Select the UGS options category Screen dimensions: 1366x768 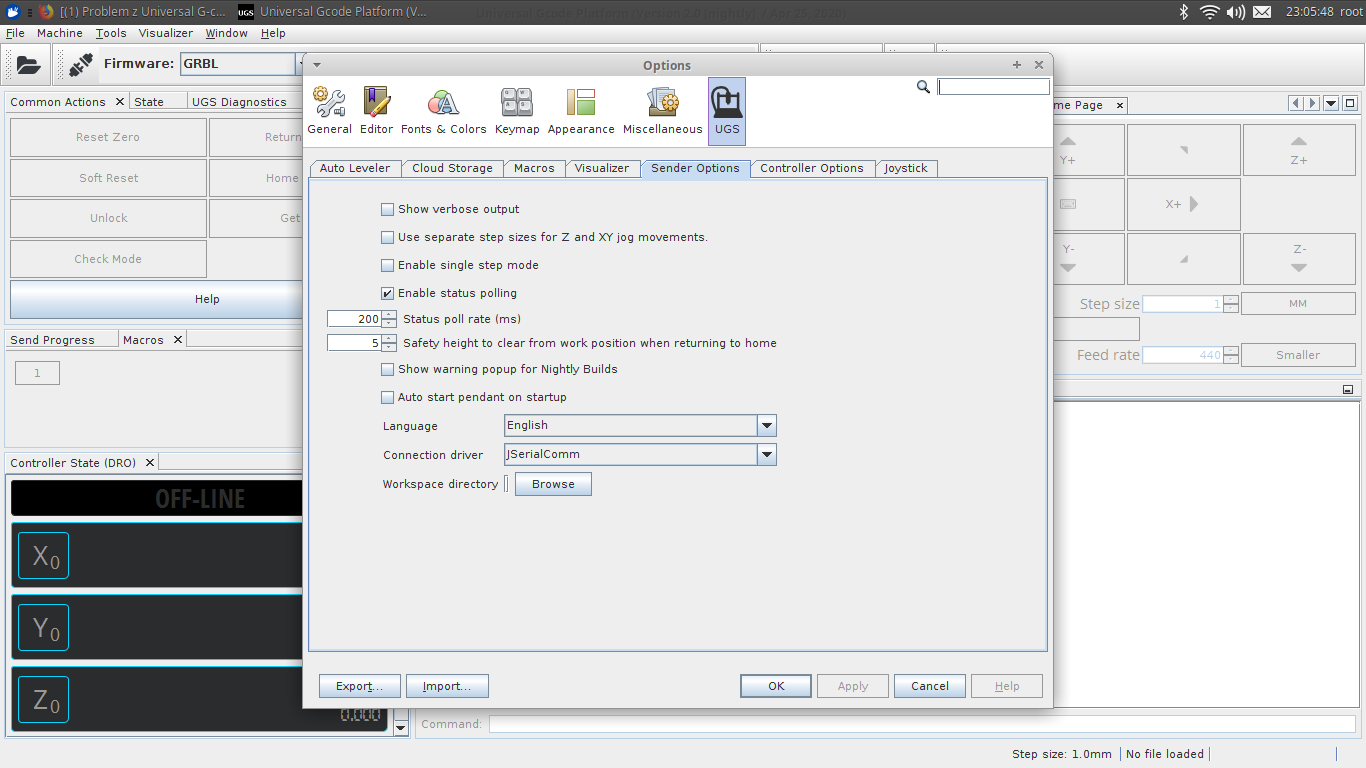[x=727, y=111]
